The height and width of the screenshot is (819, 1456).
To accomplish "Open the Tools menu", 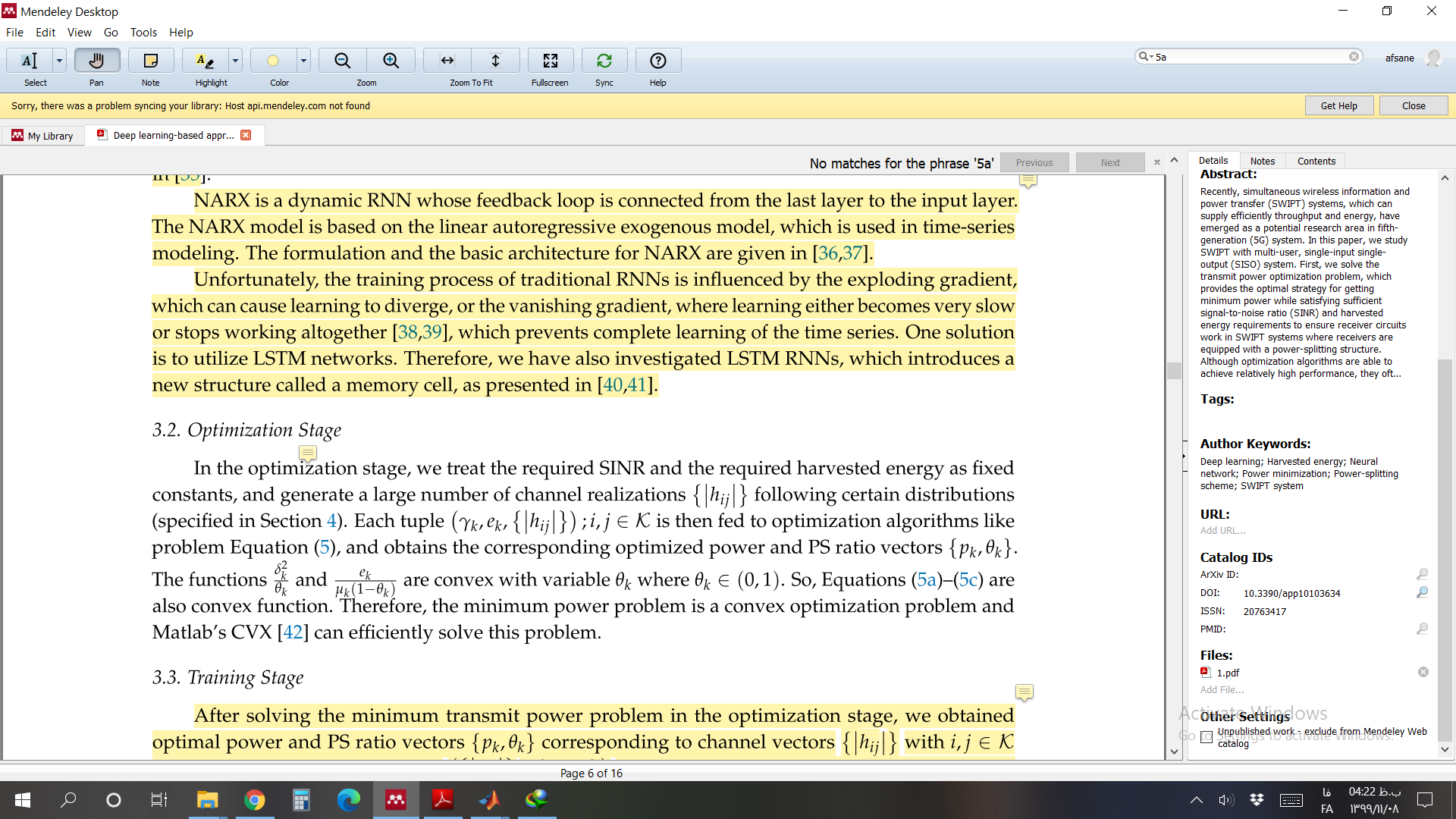I will coord(143,33).
